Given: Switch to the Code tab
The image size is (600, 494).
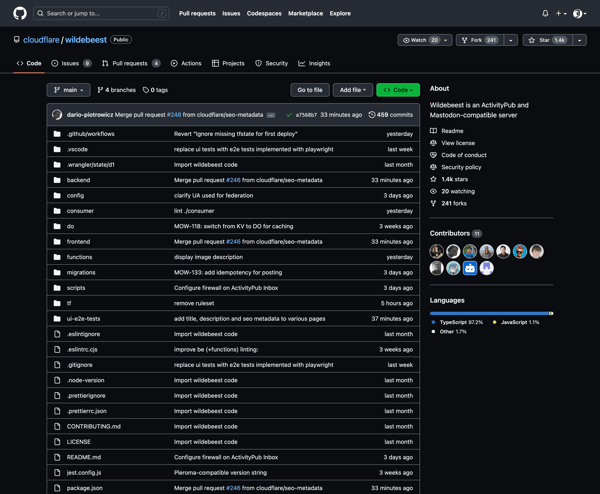Looking at the screenshot, I should click(29, 64).
